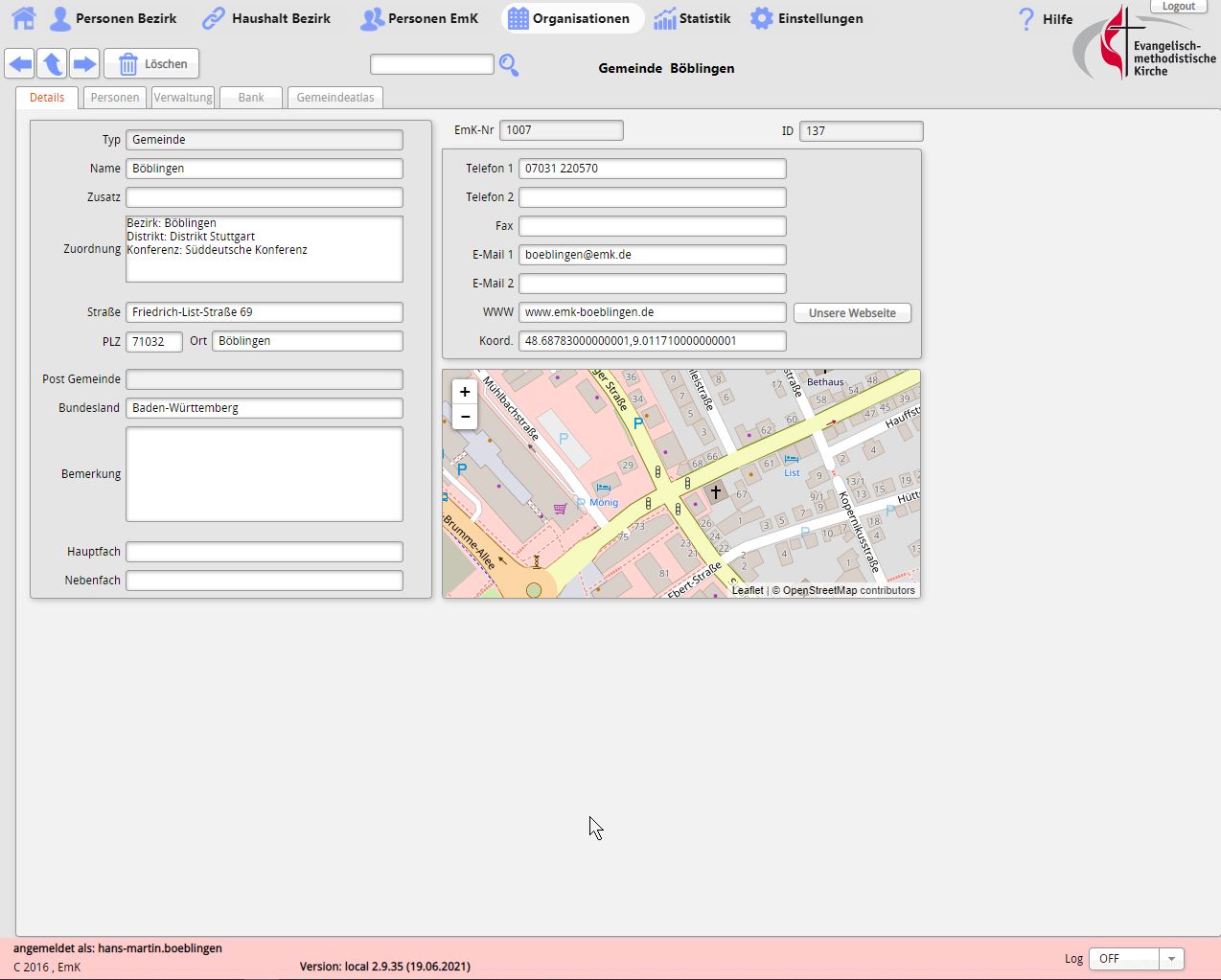
Task: Click the Telefon 2 field
Action: point(653,197)
